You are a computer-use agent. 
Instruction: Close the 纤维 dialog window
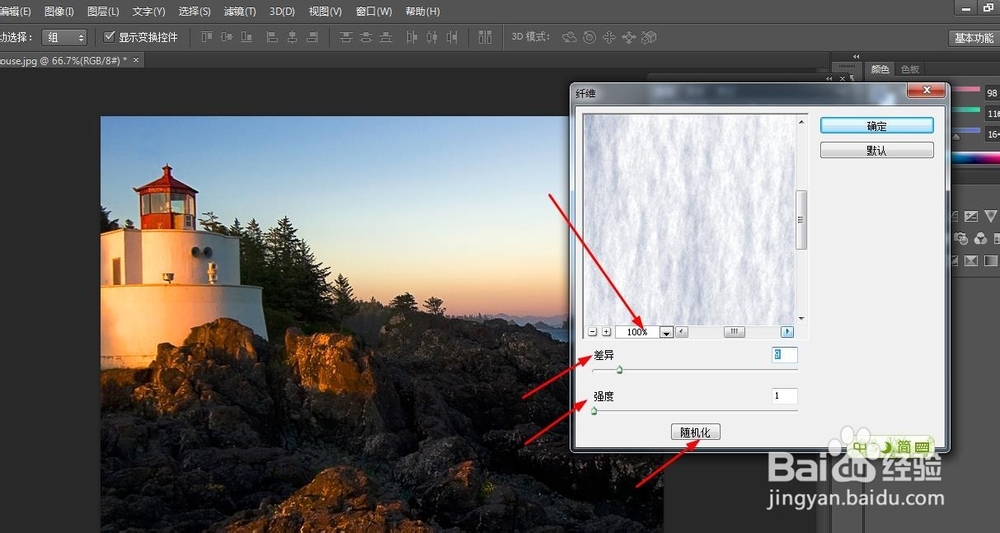[x=927, y=90]
